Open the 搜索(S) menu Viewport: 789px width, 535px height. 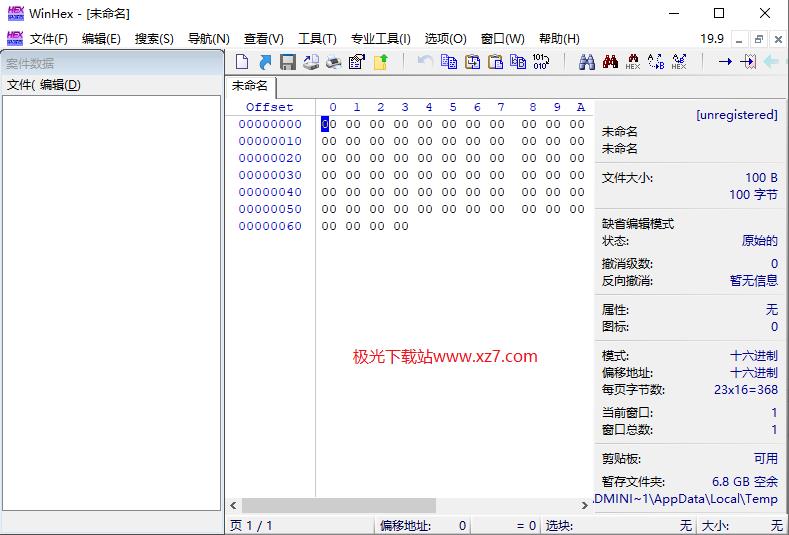click(x=154, y=39)
